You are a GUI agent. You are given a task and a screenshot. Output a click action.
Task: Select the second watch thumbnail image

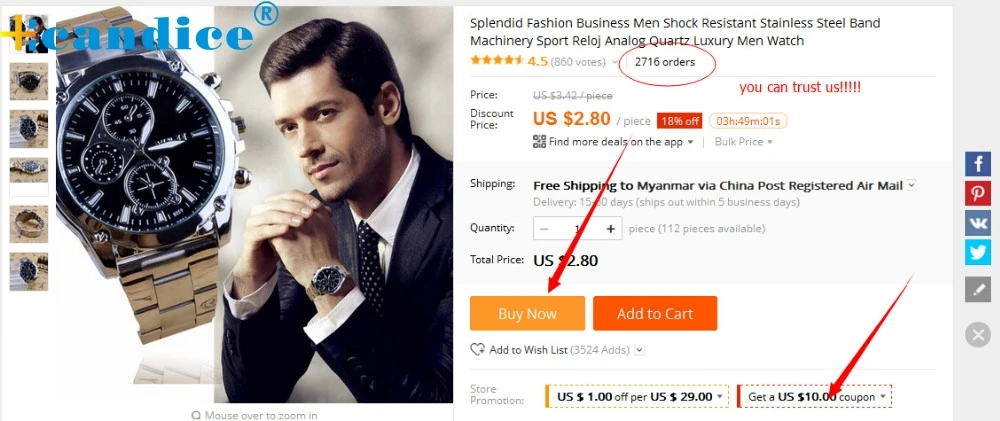(x=29, y=81)
